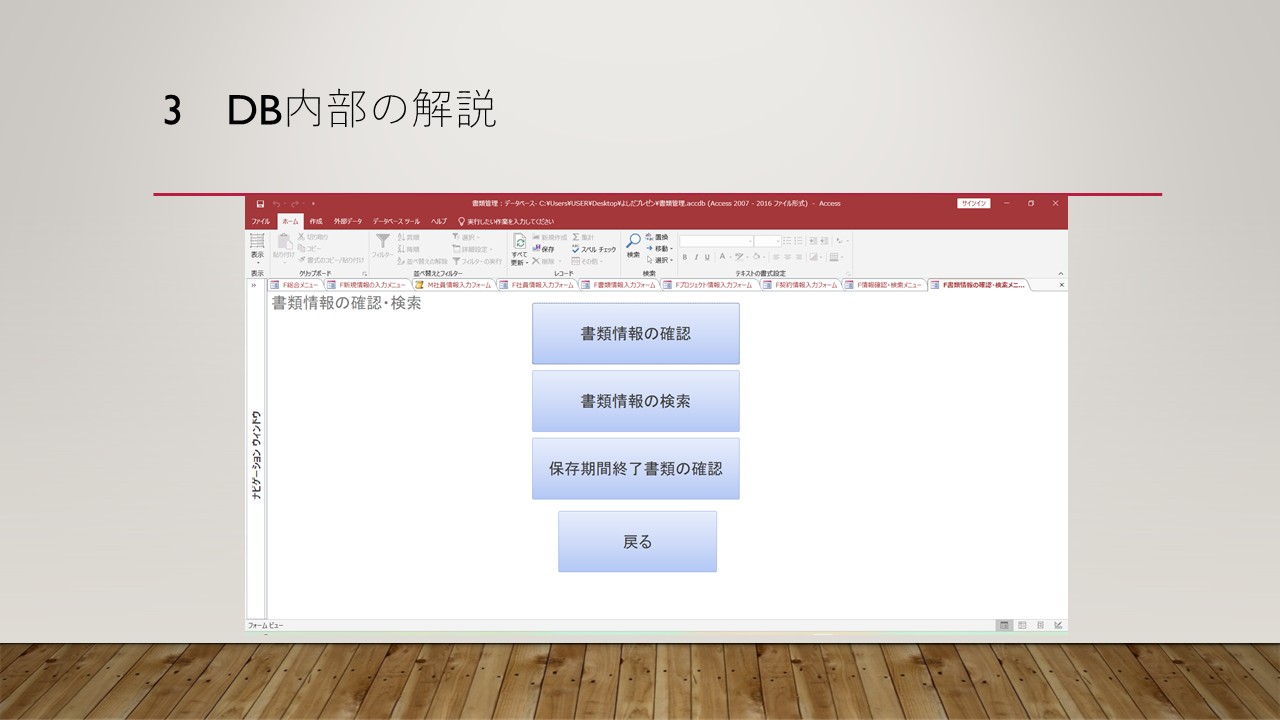Toggle underline text formatting

[x=708, y=257]
